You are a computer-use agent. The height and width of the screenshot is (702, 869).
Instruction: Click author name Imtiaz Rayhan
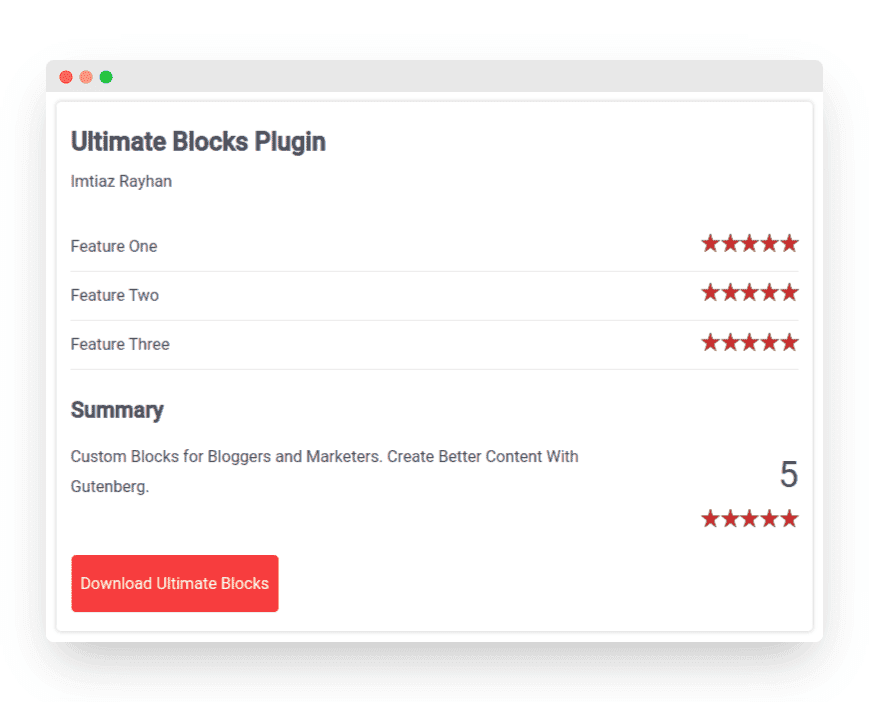point(121,181)
